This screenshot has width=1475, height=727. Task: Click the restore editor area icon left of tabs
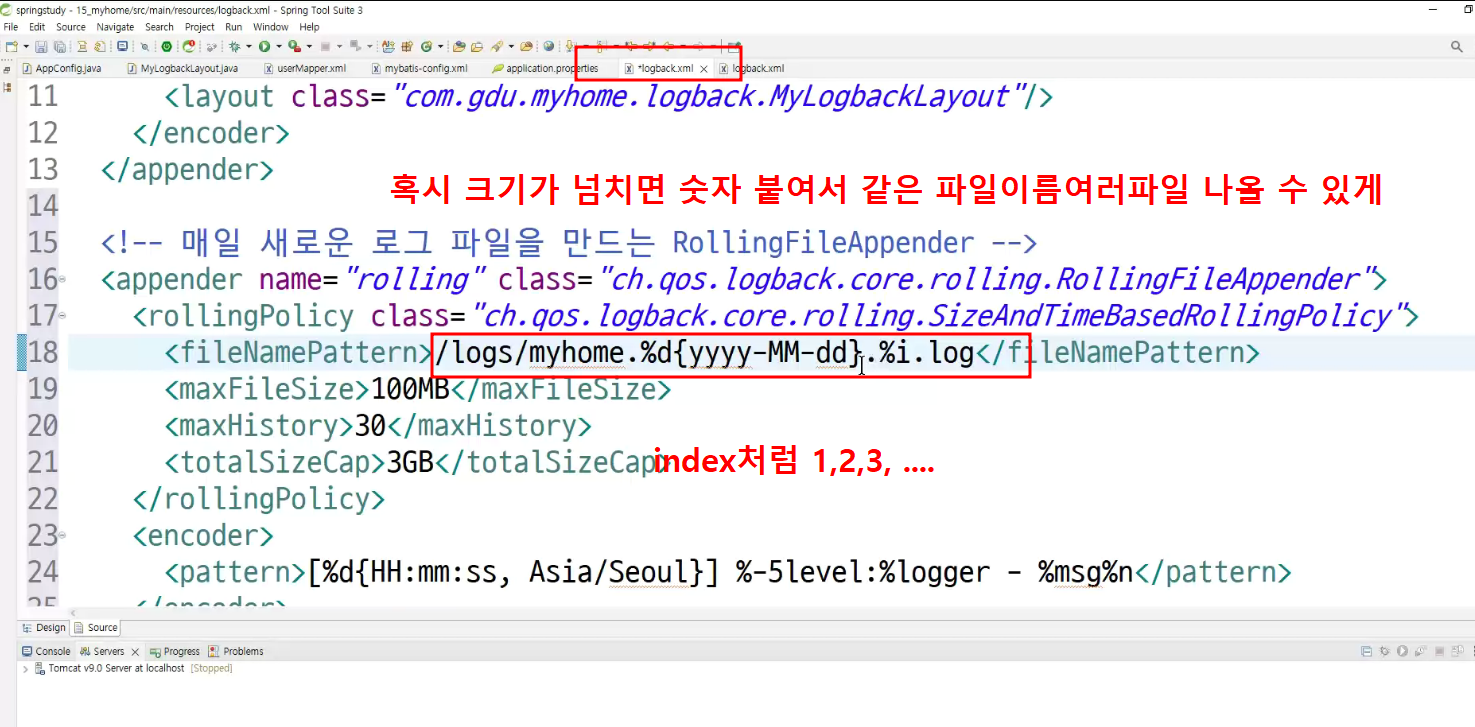pos(7,69)
